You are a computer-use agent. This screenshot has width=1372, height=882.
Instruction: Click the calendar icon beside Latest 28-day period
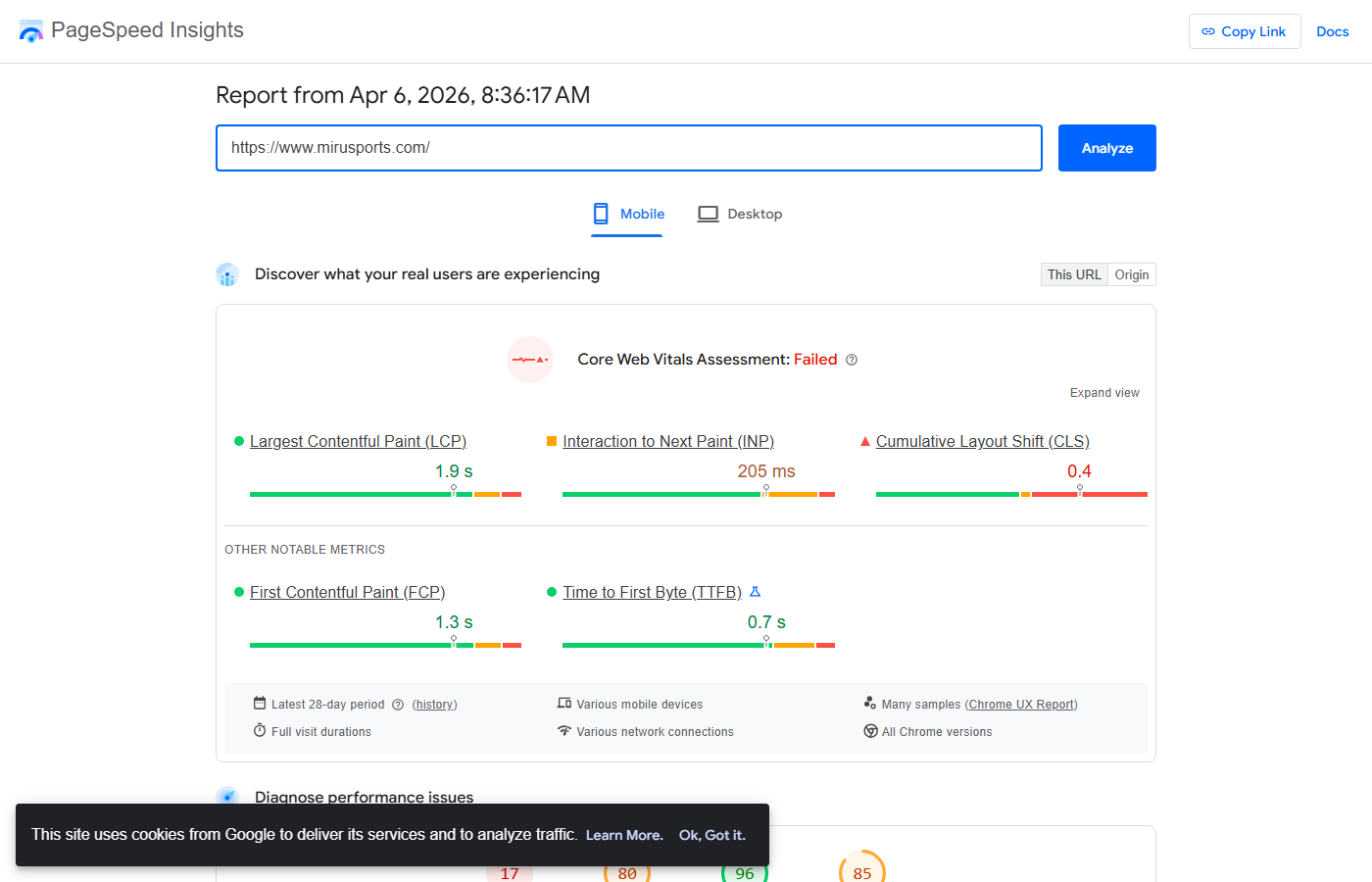click(x=260, y=703)
